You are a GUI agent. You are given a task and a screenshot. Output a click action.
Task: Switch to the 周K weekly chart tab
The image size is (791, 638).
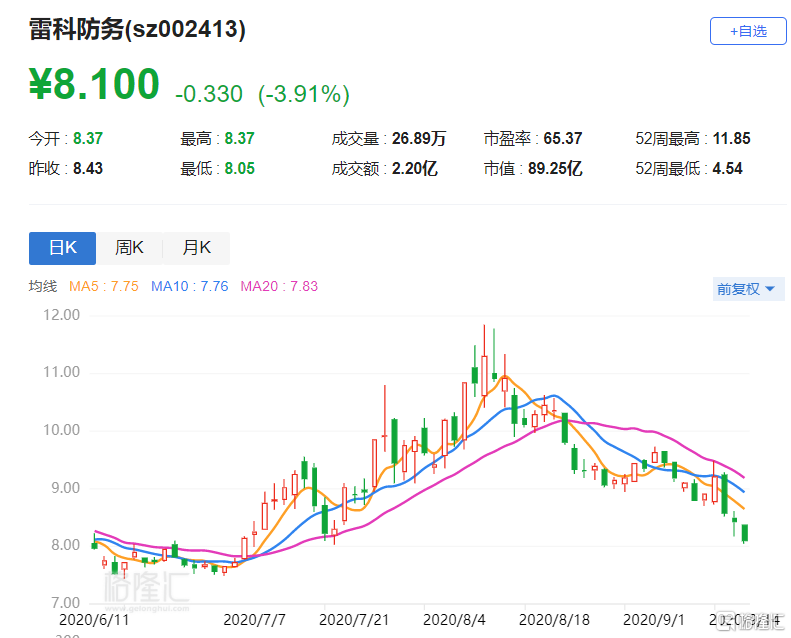[x=130, y=248]
